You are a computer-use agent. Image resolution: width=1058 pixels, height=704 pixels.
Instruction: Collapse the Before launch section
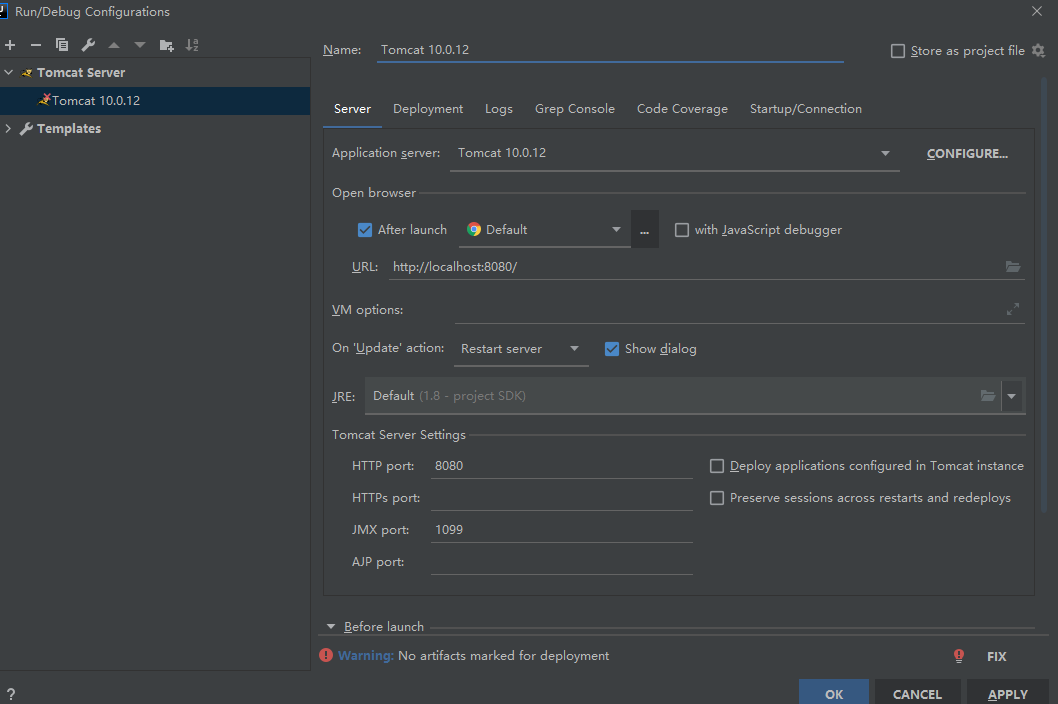click(x=331, y=627)
